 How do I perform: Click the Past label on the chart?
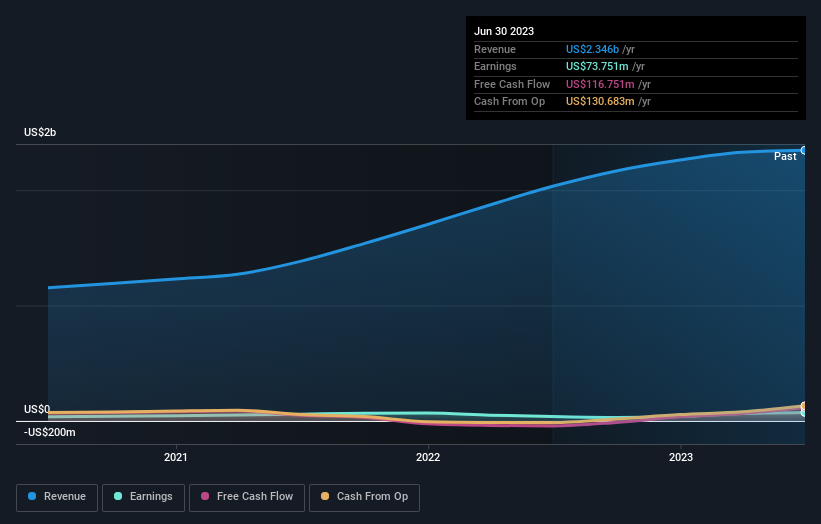tap(785, 157)
